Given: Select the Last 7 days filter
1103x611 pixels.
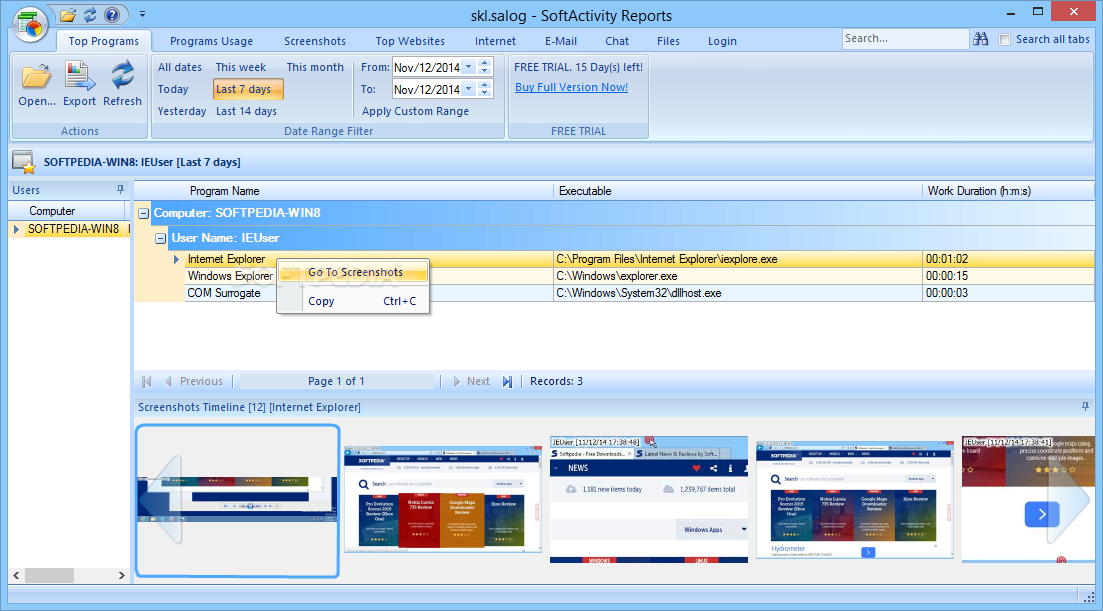Looking at the screenshot, I should point(248,89).
